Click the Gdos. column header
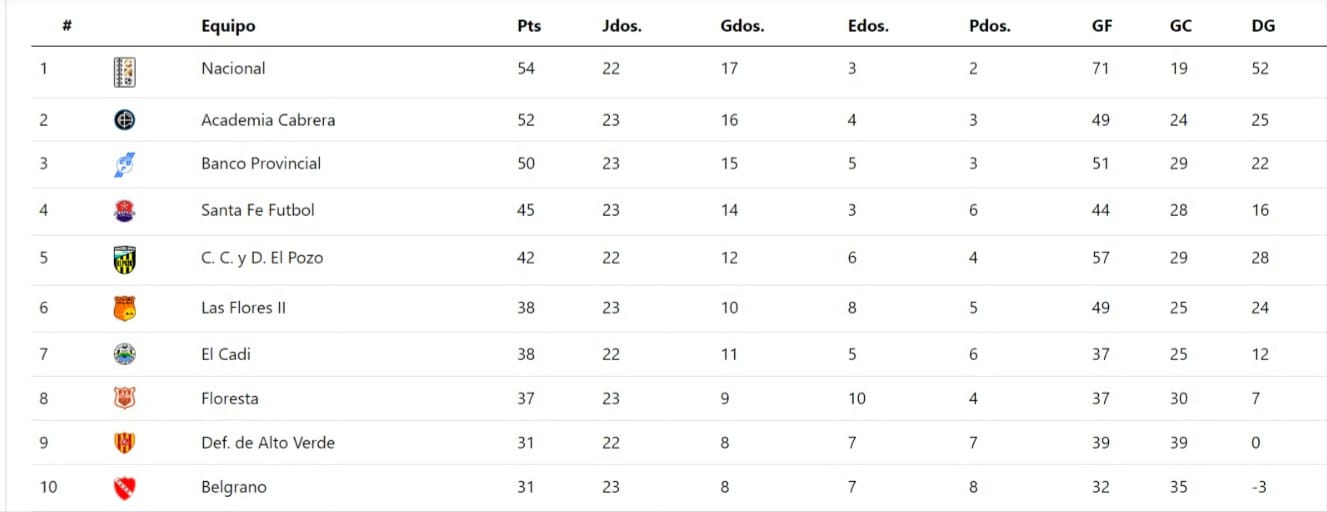This screenshot has height=512, width=1327. 742,26
